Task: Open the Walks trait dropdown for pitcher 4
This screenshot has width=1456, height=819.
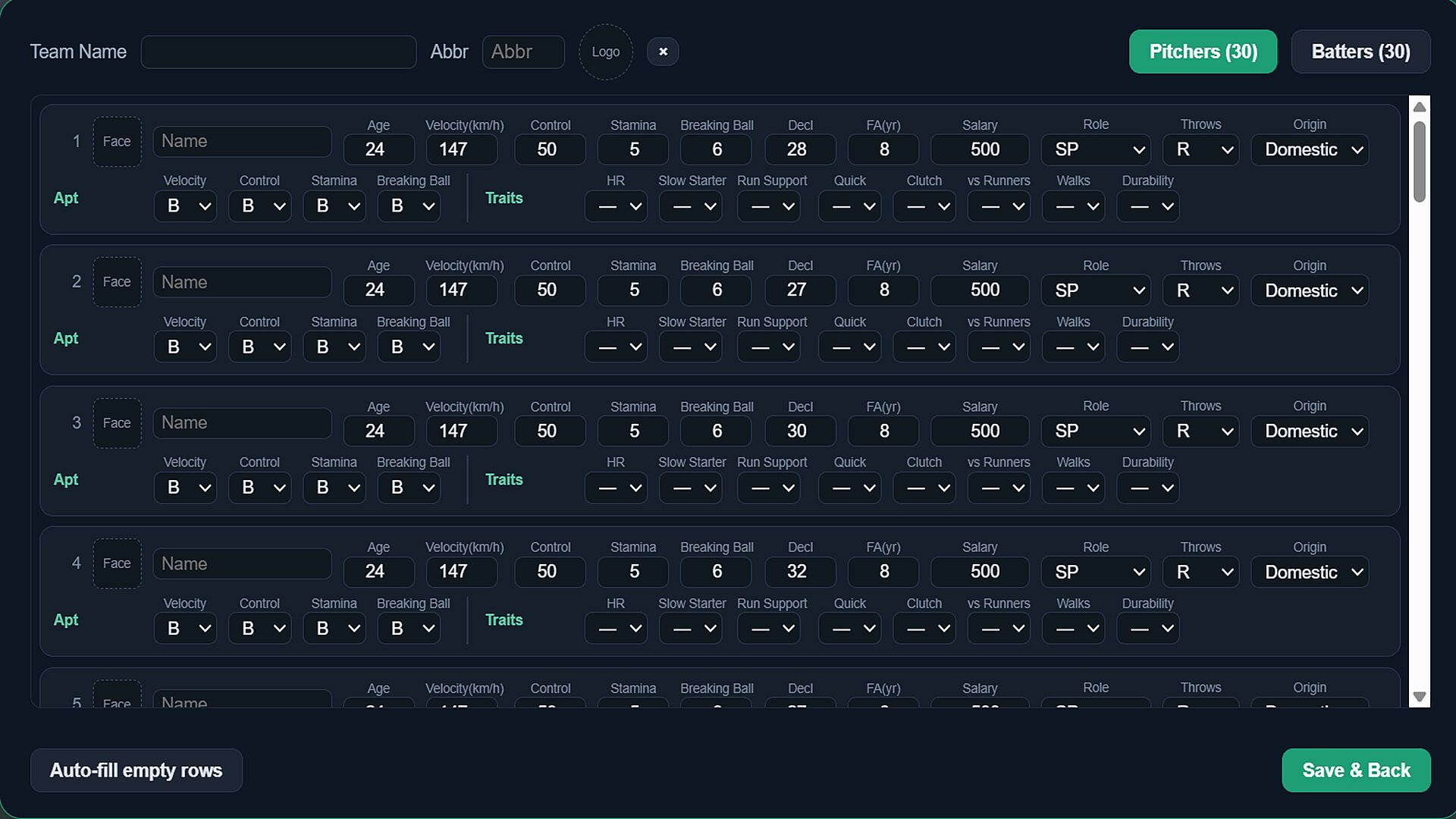Action: click(1073, 628)
